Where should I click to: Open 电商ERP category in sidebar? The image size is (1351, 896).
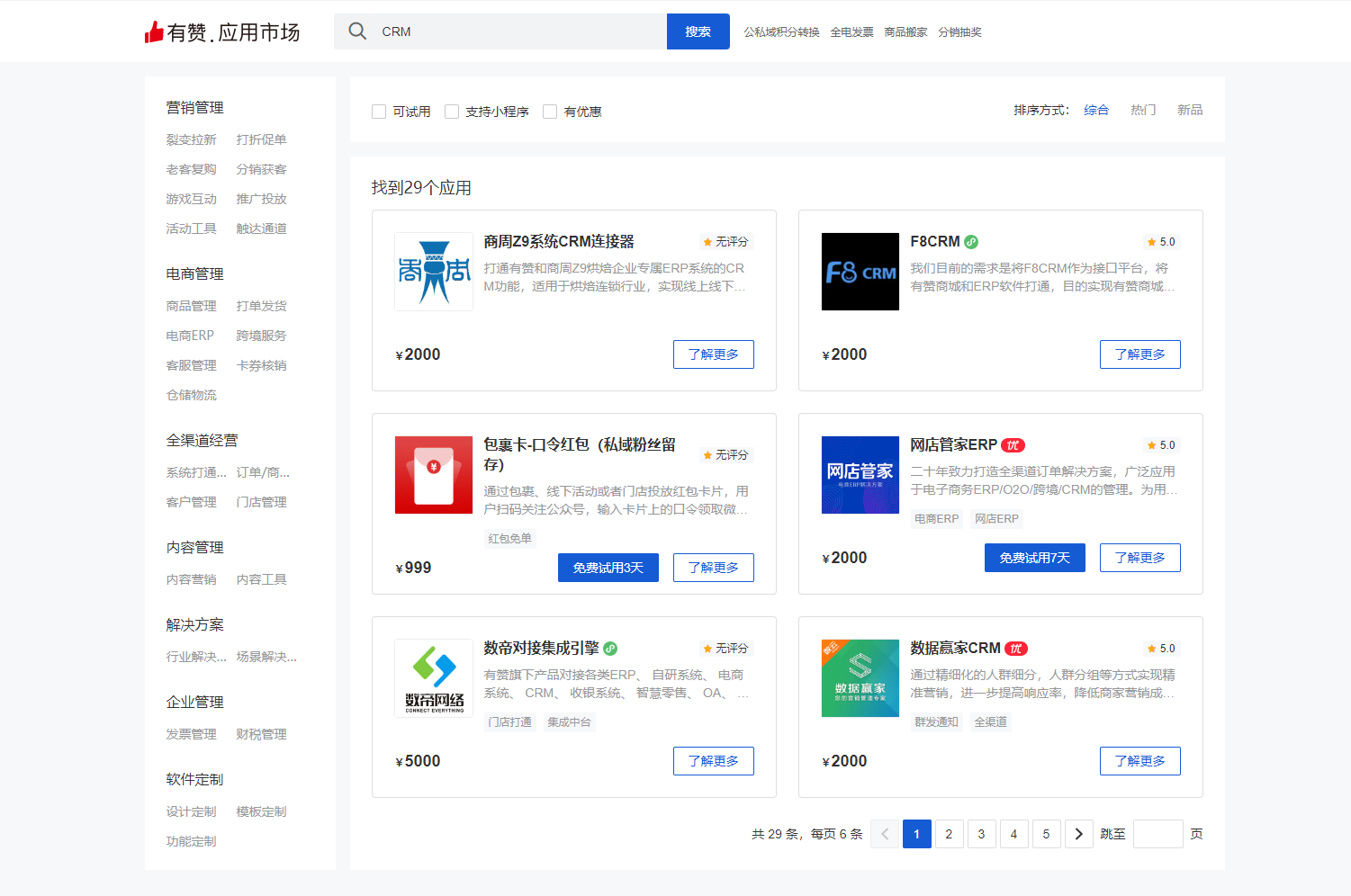[x=190, y=336]
